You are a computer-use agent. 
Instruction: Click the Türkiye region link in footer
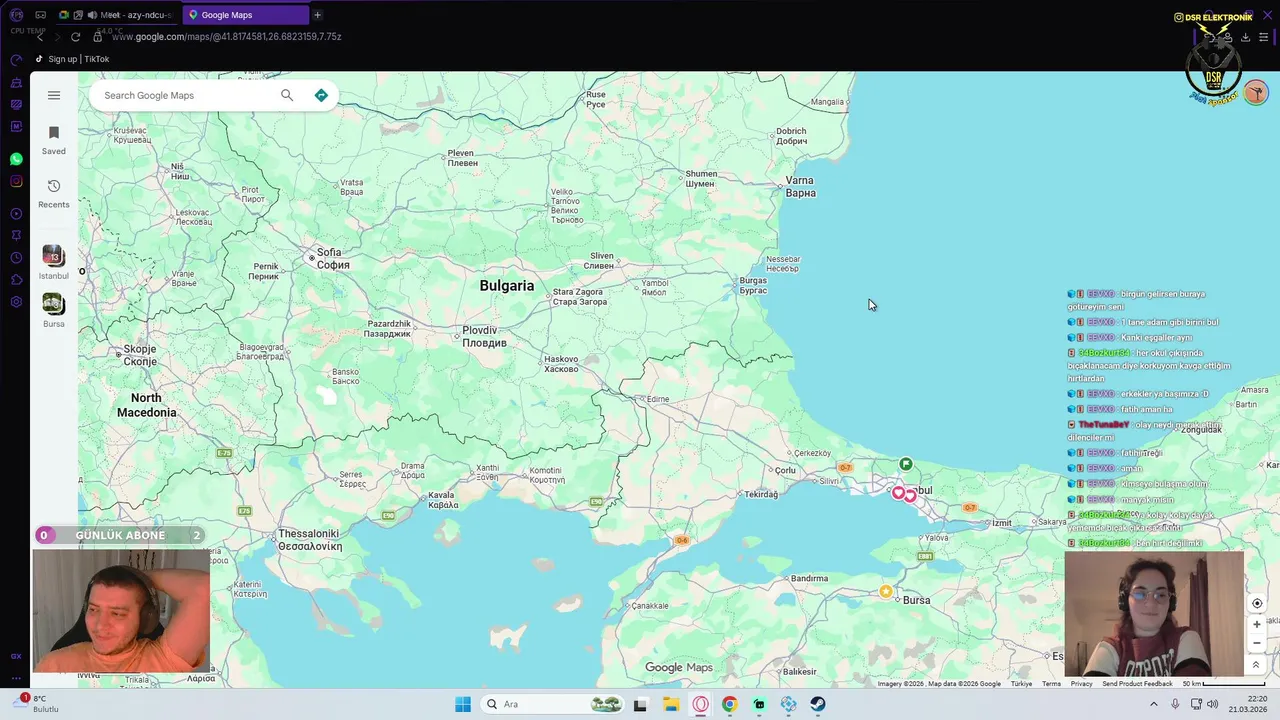point(1021,684)
